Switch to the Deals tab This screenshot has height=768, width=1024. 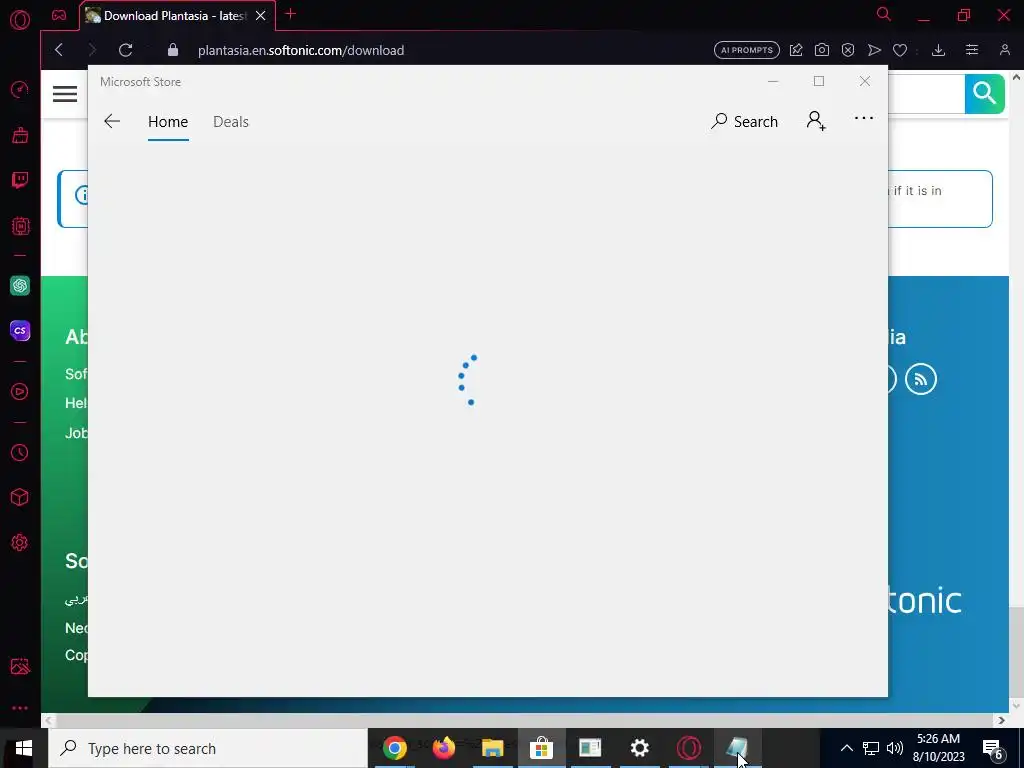(x=231, y=121)
